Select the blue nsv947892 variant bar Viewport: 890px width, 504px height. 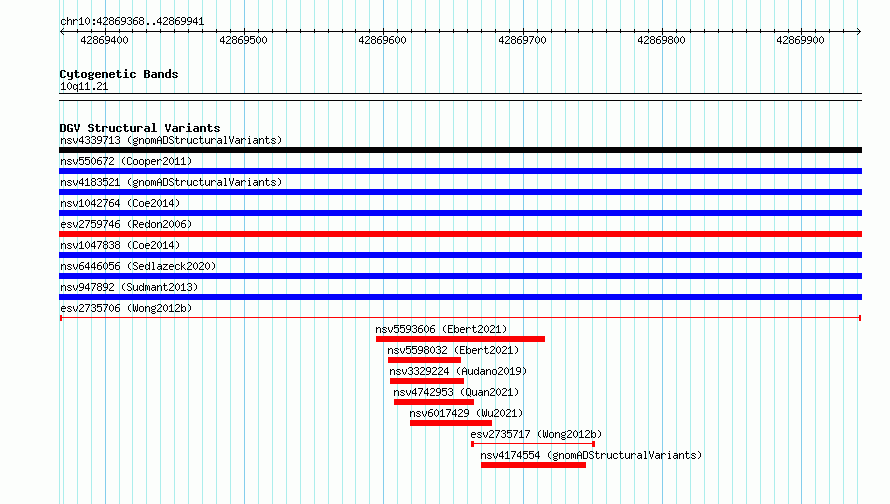coord(460,297)
